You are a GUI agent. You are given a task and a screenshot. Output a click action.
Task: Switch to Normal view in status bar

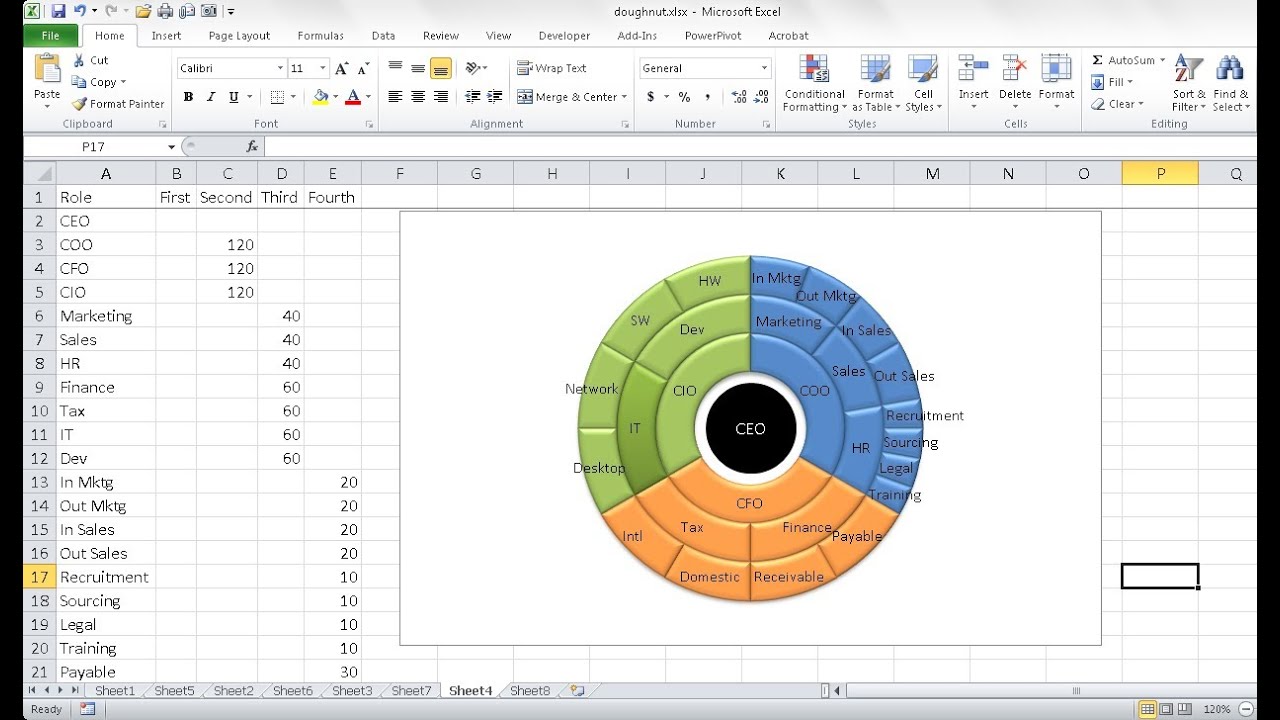point(1148,709)
